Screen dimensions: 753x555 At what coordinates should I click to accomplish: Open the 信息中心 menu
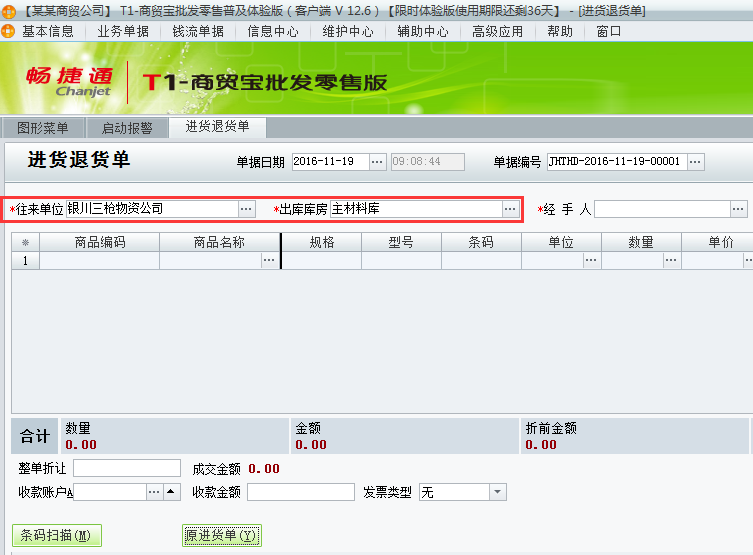click(273, 32)
